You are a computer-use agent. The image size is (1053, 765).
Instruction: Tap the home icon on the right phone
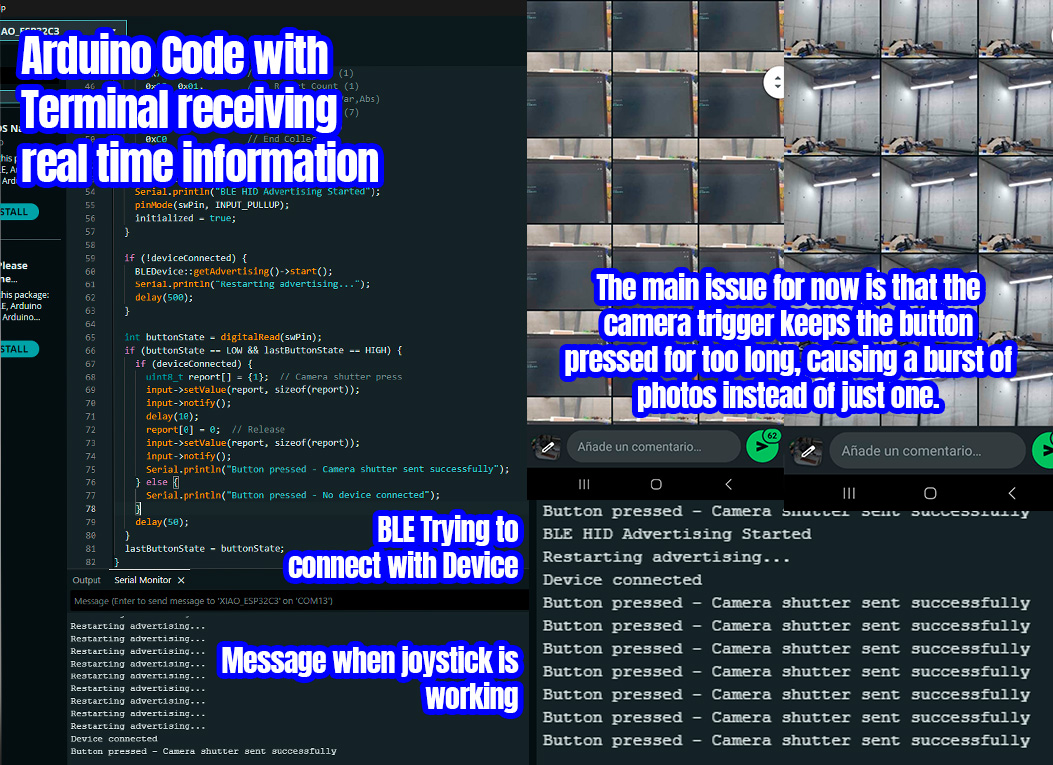[930, 493]
